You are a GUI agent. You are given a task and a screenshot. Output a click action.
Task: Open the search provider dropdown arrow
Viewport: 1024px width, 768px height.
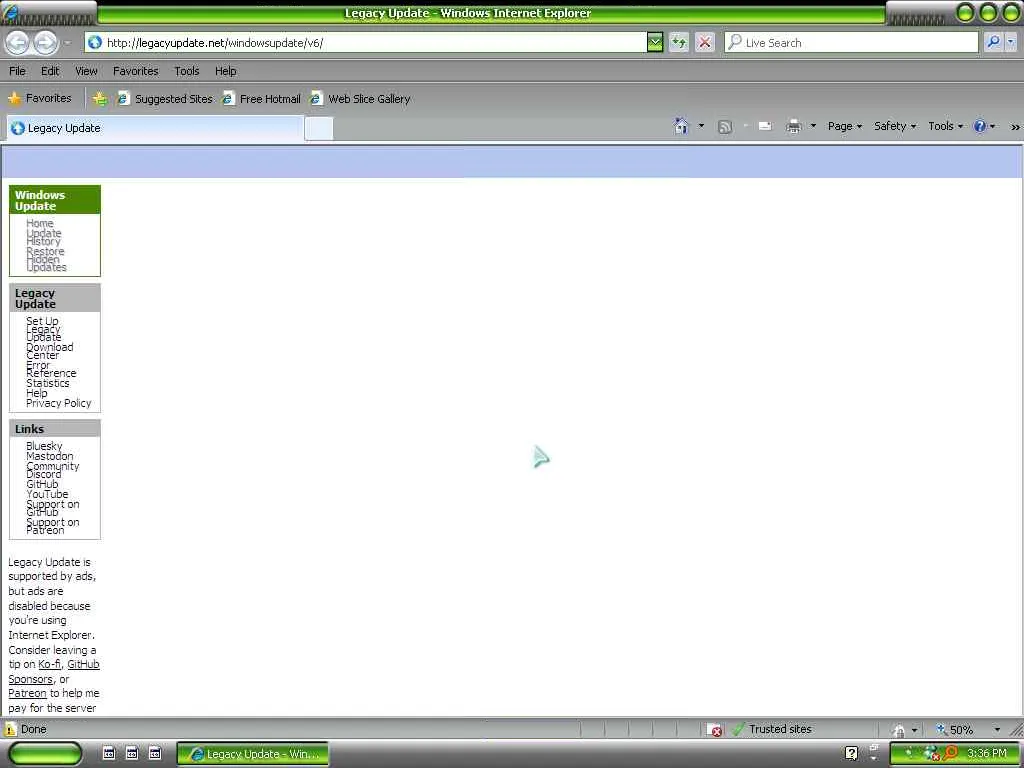[x=1010, y=42]
